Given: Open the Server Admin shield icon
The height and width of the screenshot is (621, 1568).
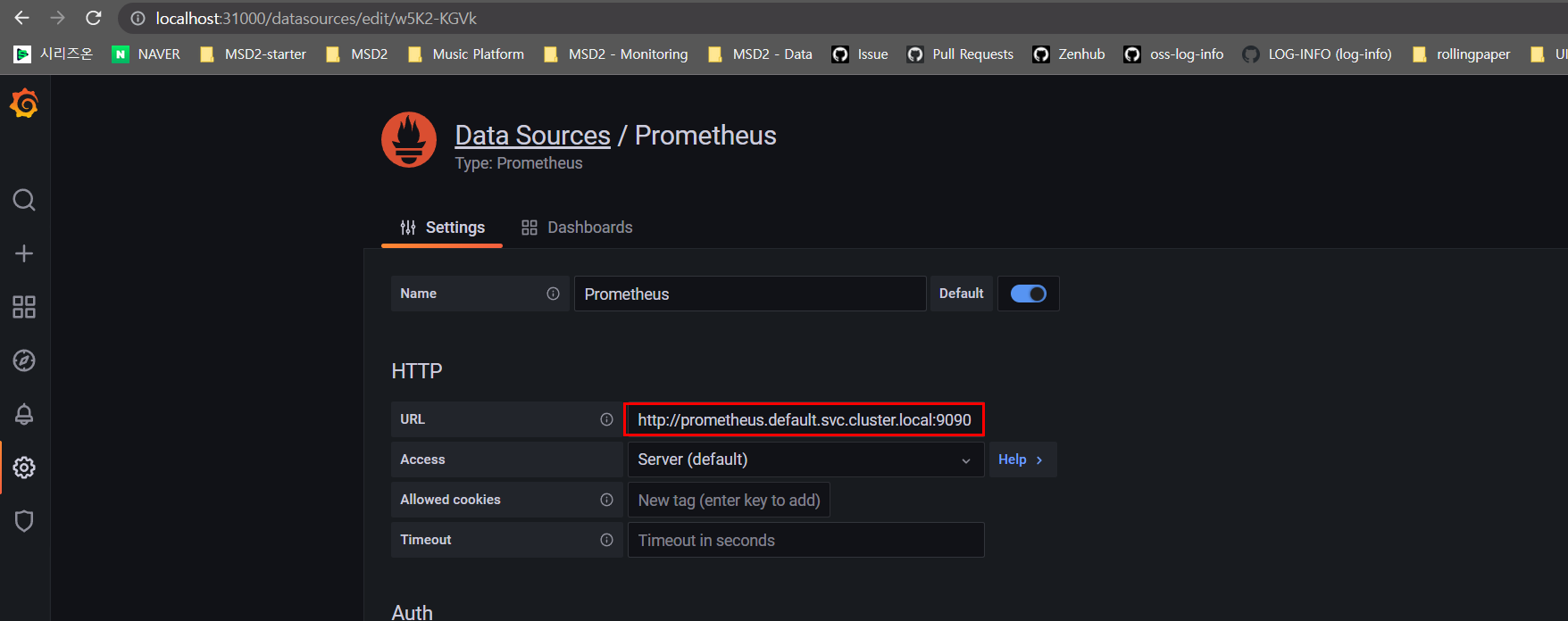Looking at the screenshot, I should [24, 521].
